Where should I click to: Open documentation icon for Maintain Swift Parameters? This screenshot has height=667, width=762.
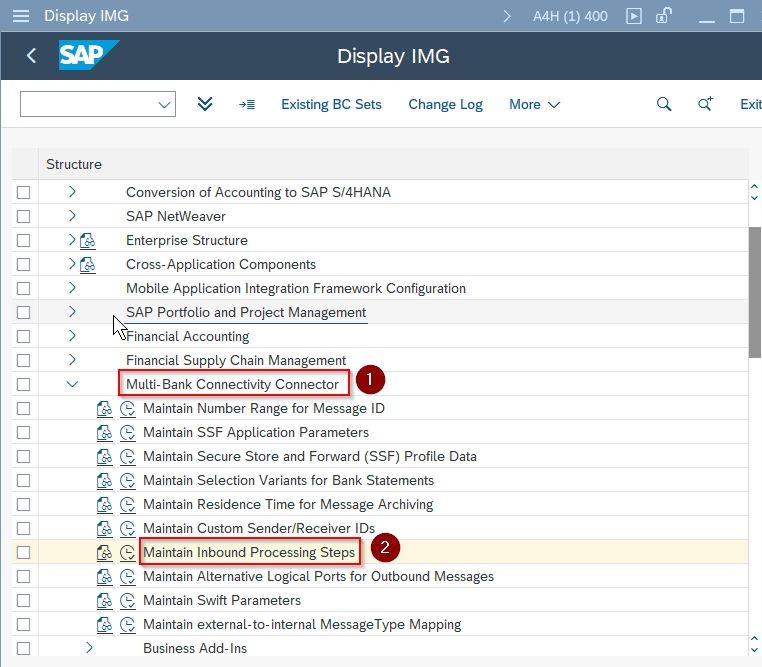point(104,600)
